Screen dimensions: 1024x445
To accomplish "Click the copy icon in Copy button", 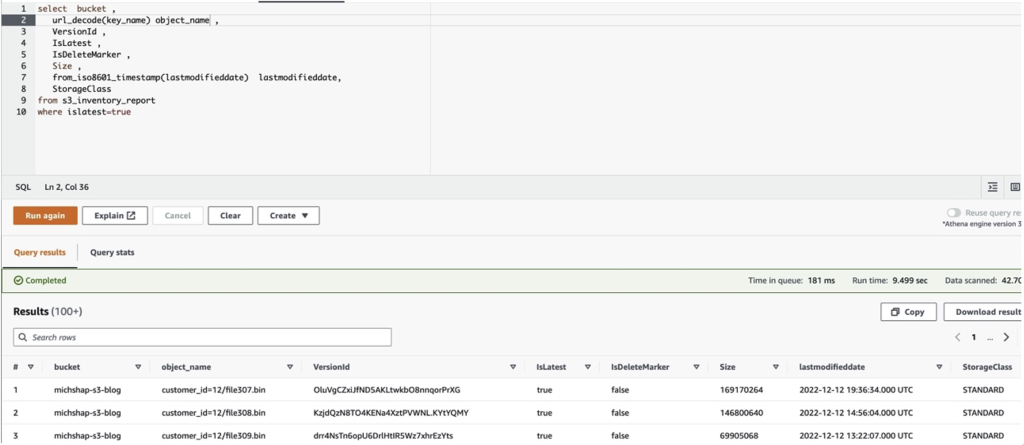I will point(895,312).
